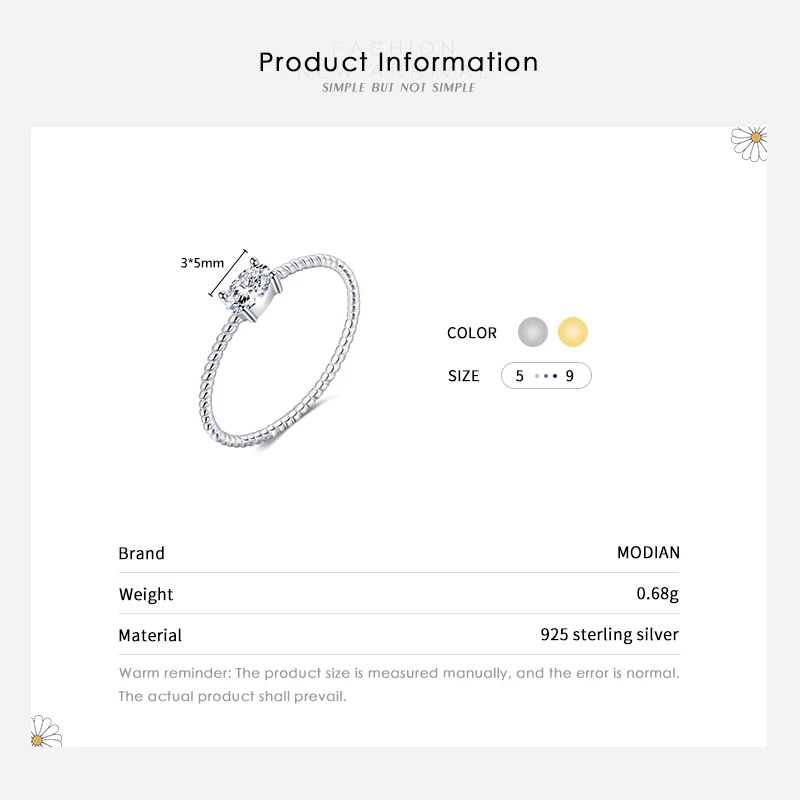Click the dots between sizes 5 and 9
The width and height of the screenshot is (800, 800).
(545, 376)
